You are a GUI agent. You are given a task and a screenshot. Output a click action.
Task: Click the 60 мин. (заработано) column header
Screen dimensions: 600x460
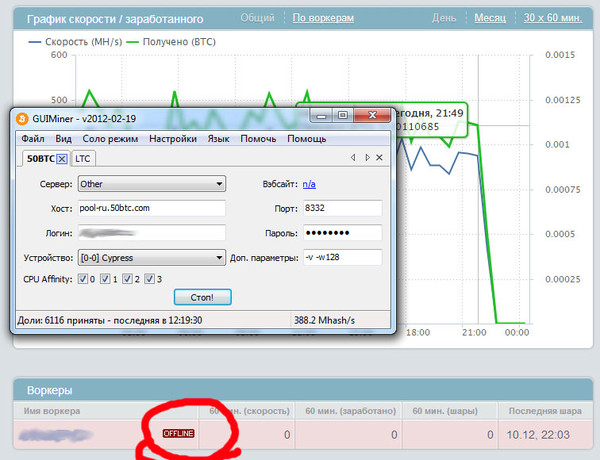click(x=351, y=411)
